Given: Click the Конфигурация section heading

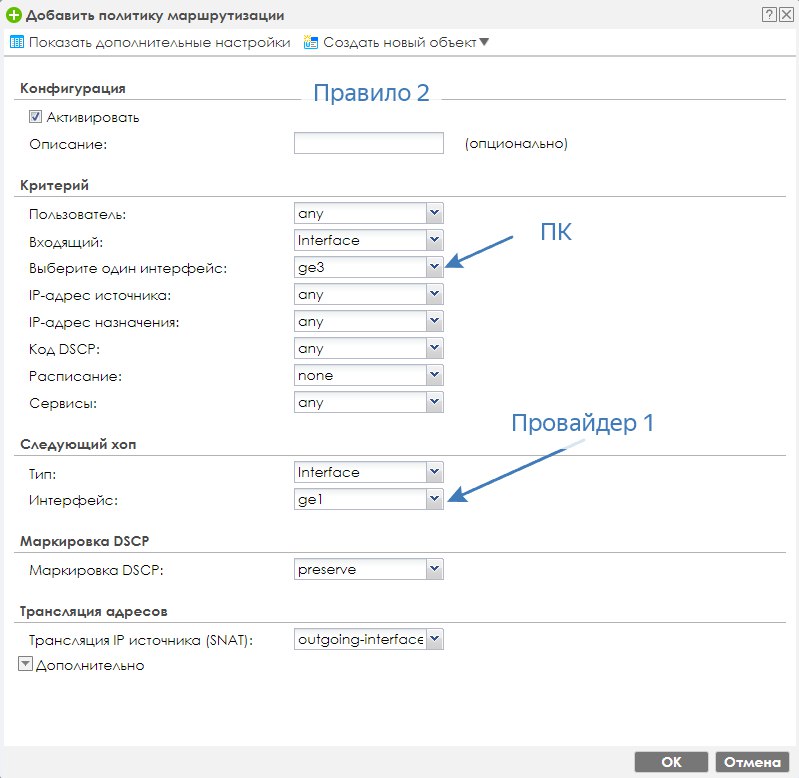Looking at the screenshot, I should pyautogui.click(x=73, y=89).
